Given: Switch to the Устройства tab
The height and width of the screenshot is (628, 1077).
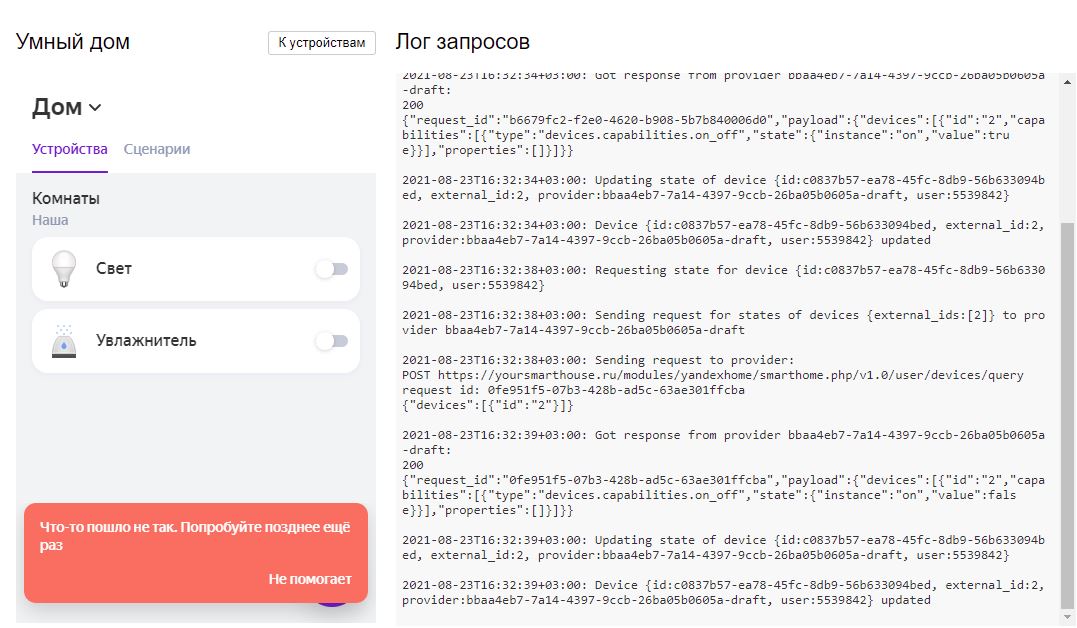Looking at the screenshot, I should coord(69,149).
